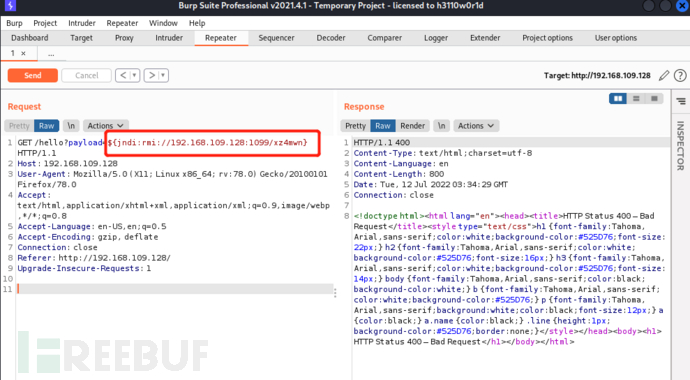Switch to Comparer tab

(x=385, y=38)
